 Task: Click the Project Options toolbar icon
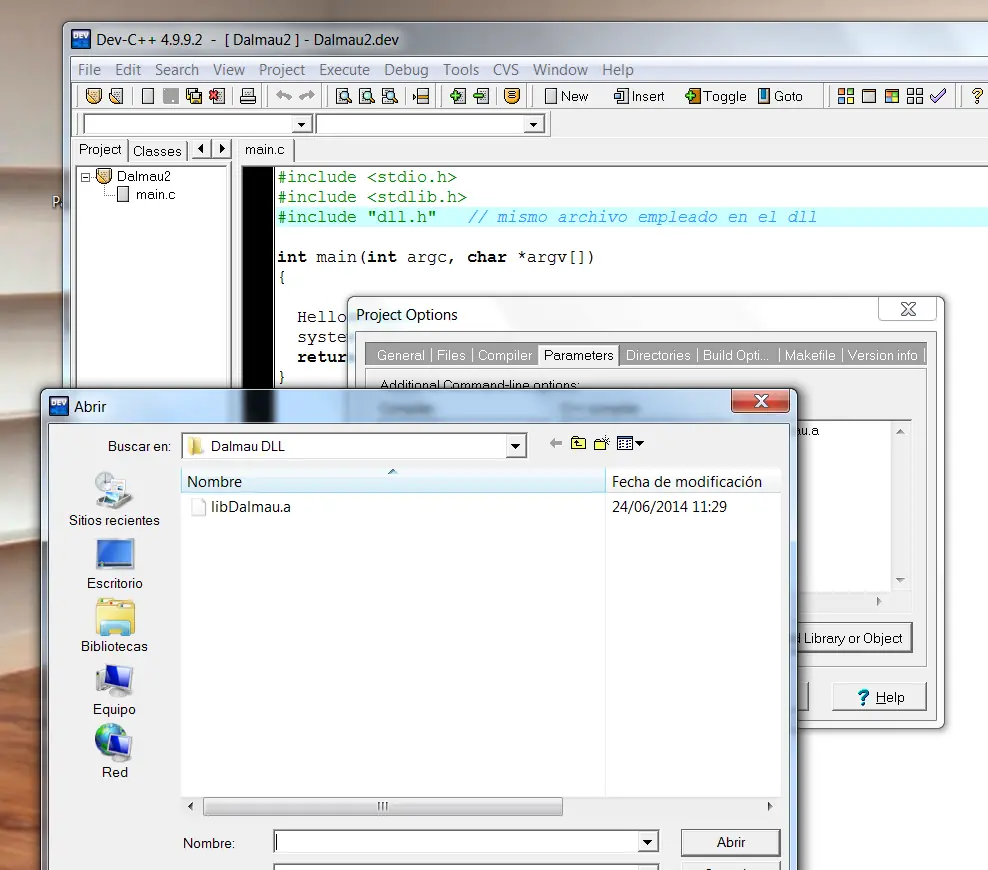[512, 96]
